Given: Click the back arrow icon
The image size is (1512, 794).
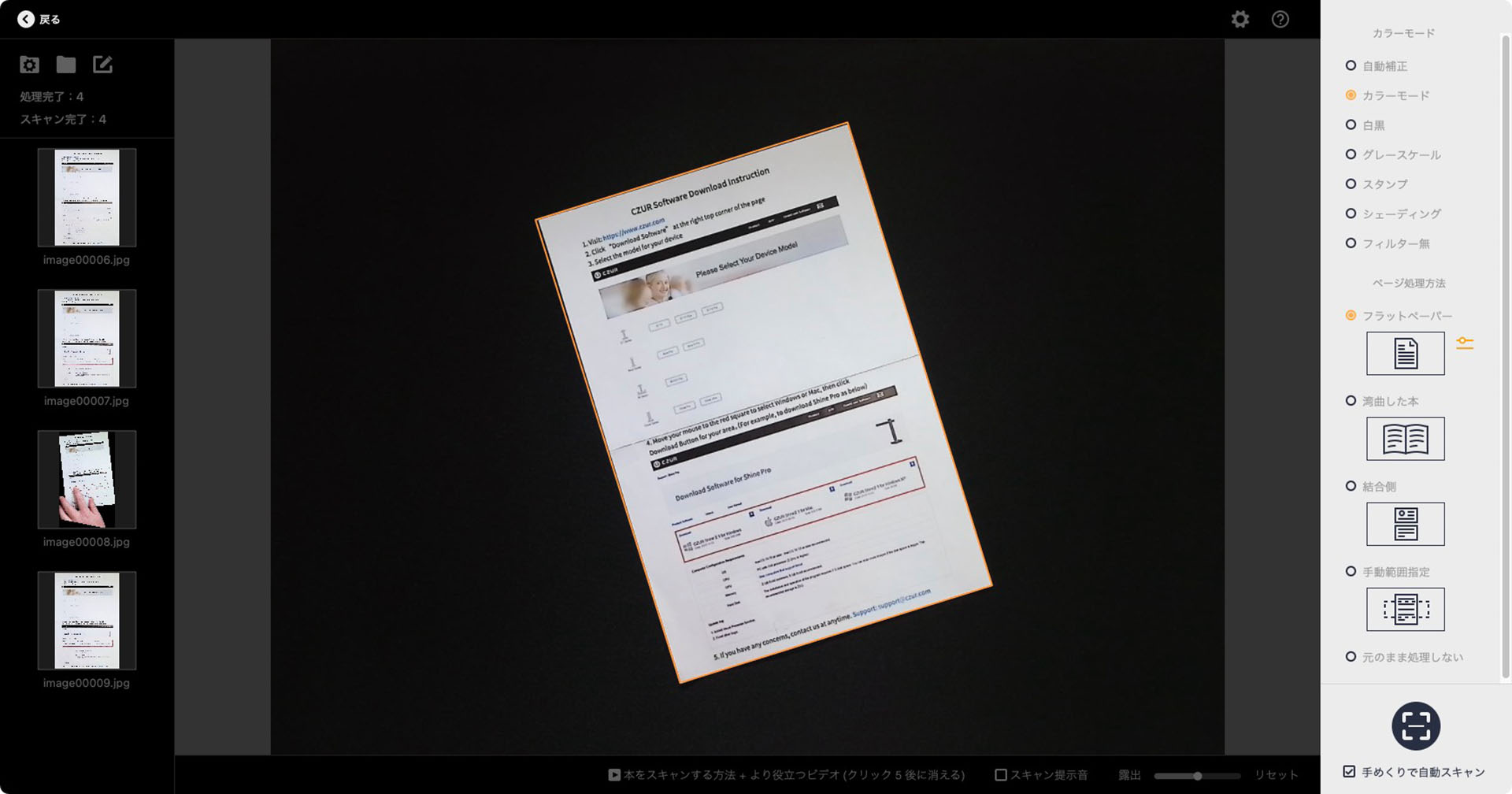Looking at the screenshot, I should coord(26,19).
